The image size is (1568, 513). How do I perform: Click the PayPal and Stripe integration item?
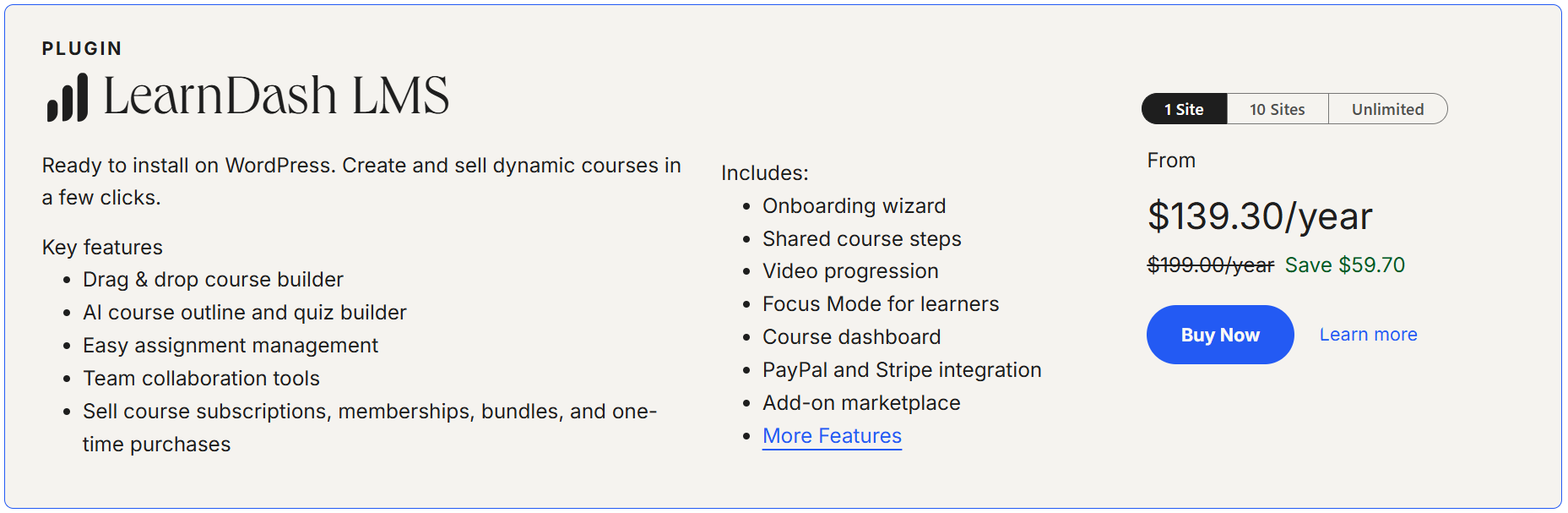901,369
